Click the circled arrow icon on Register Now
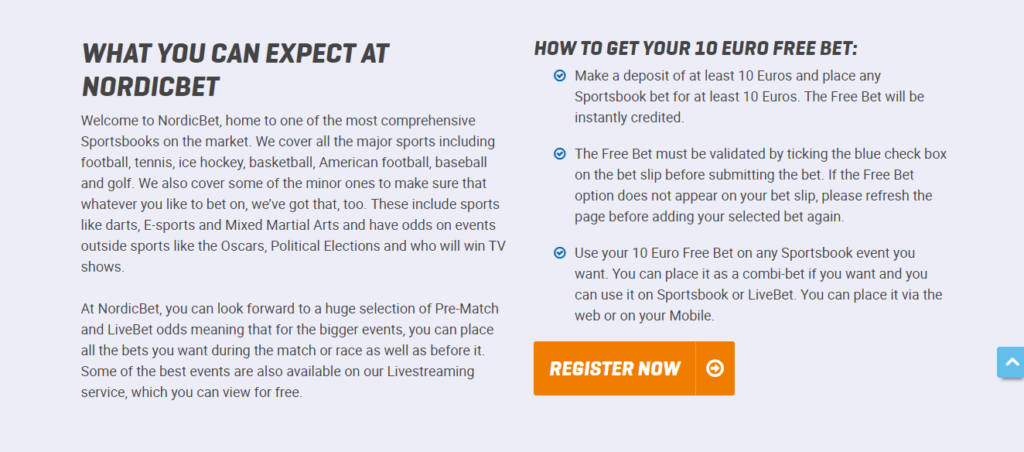 [715, 368]
